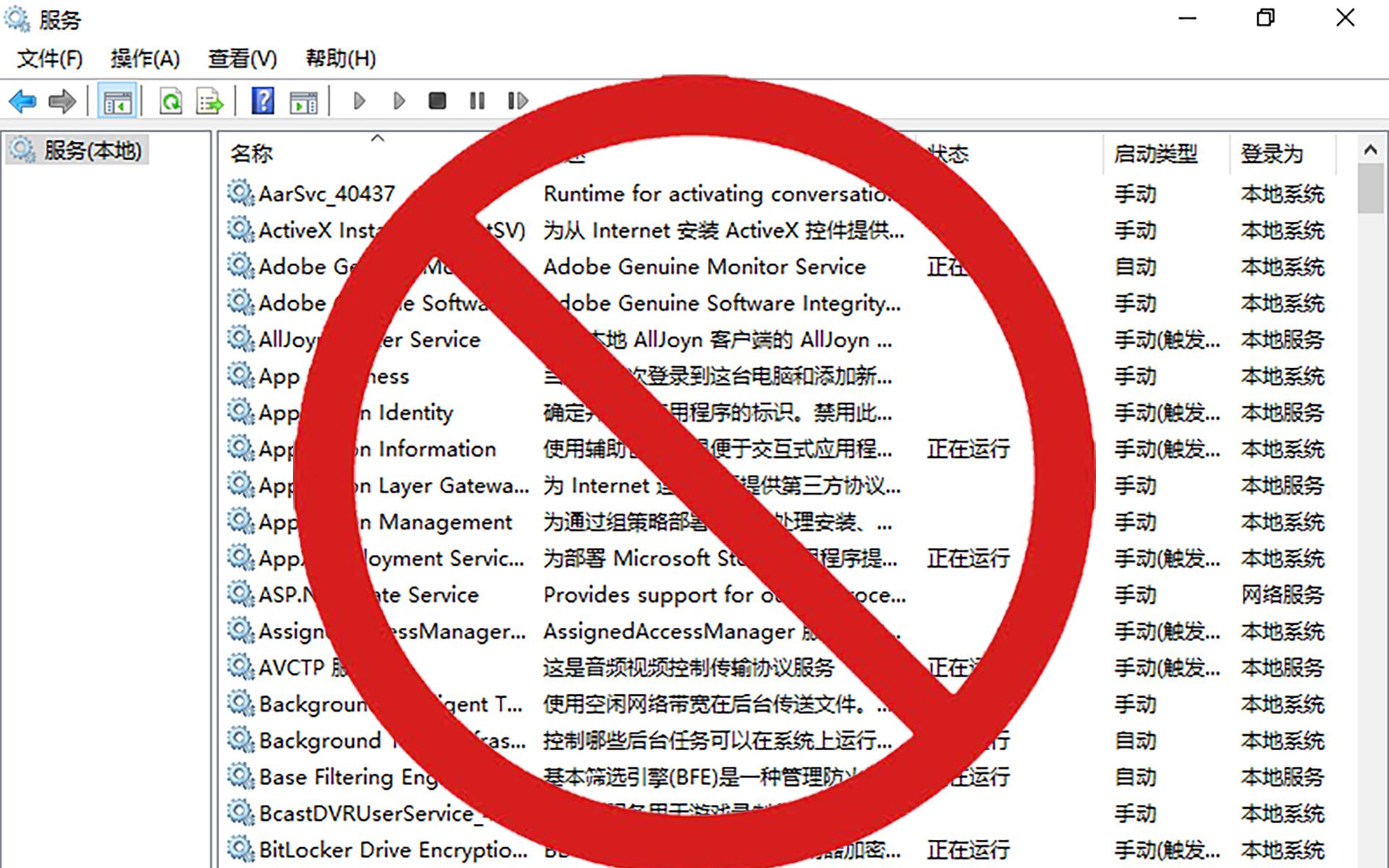The height and width of the screenshot is (868, 1389).
Task: Click the blue Back arrow toolbar icon
Action: tap(22, 101)
